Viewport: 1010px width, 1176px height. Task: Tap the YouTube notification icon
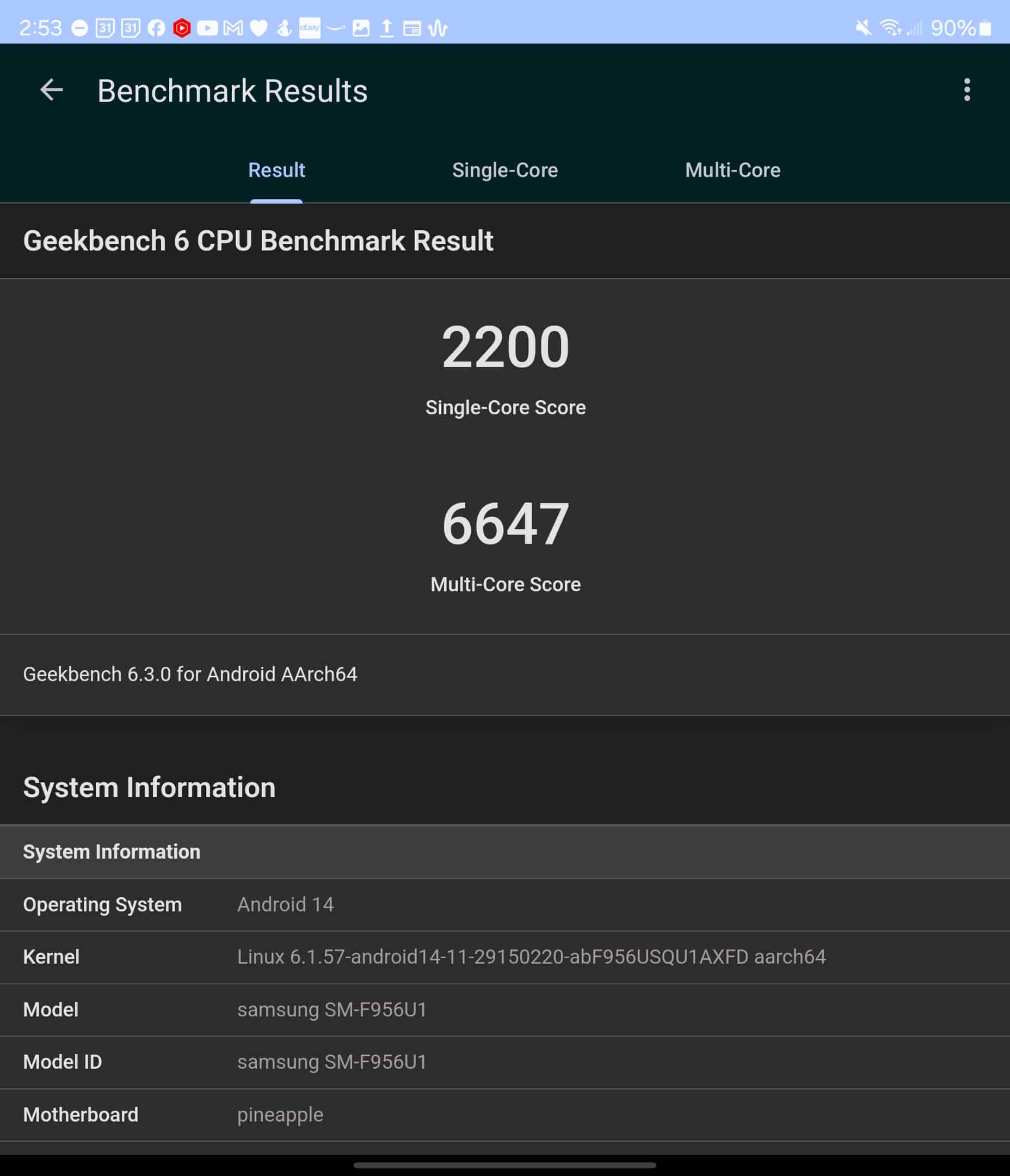(x=207, y=28)
